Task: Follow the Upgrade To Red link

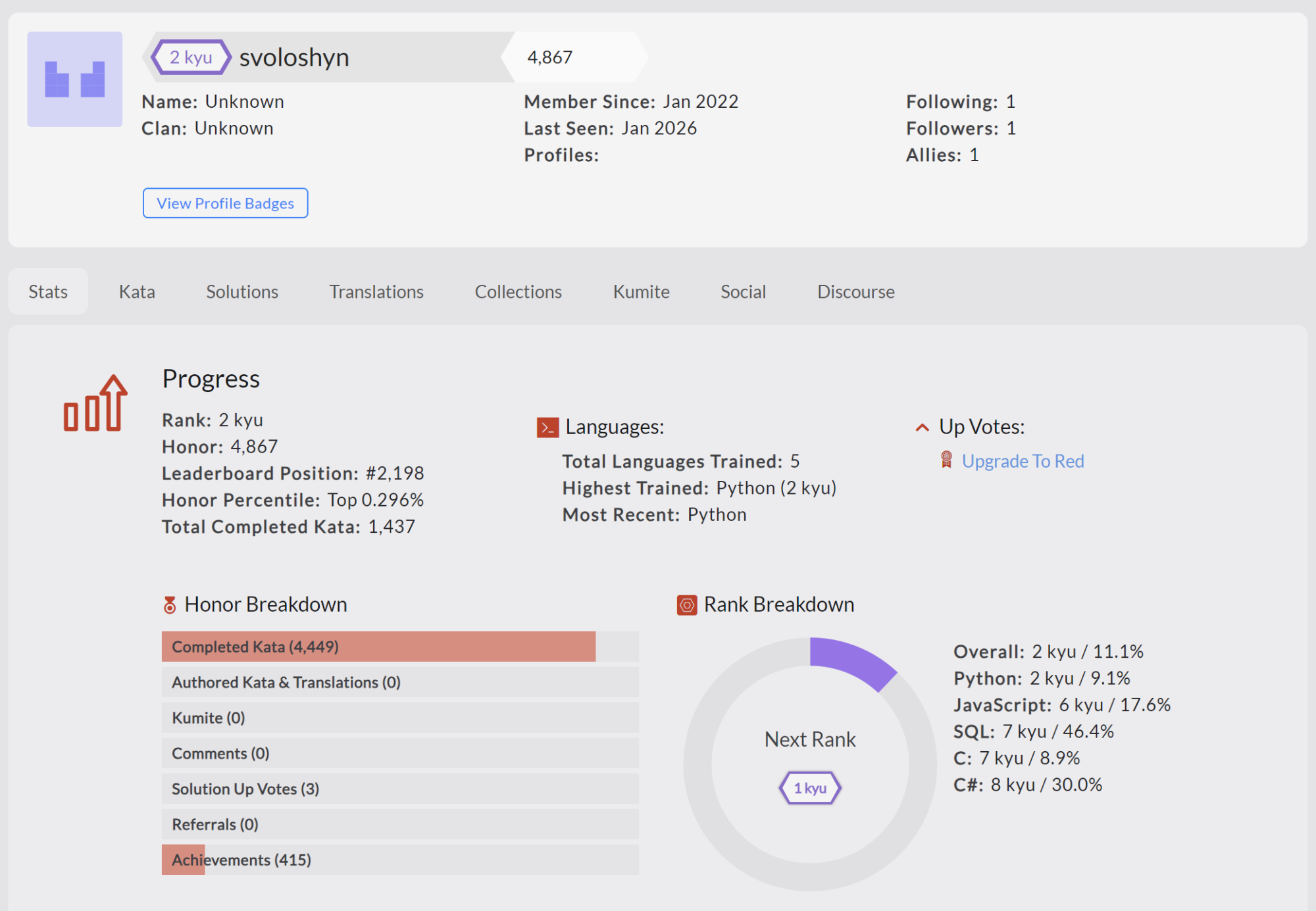Action: 1023,461
